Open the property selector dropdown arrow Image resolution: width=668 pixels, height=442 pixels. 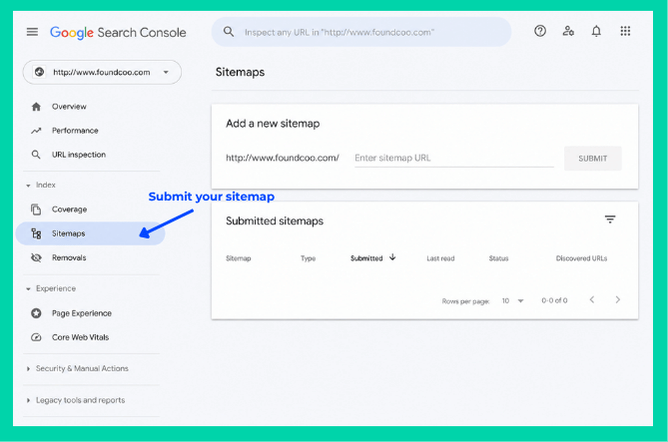click(166, 72)
